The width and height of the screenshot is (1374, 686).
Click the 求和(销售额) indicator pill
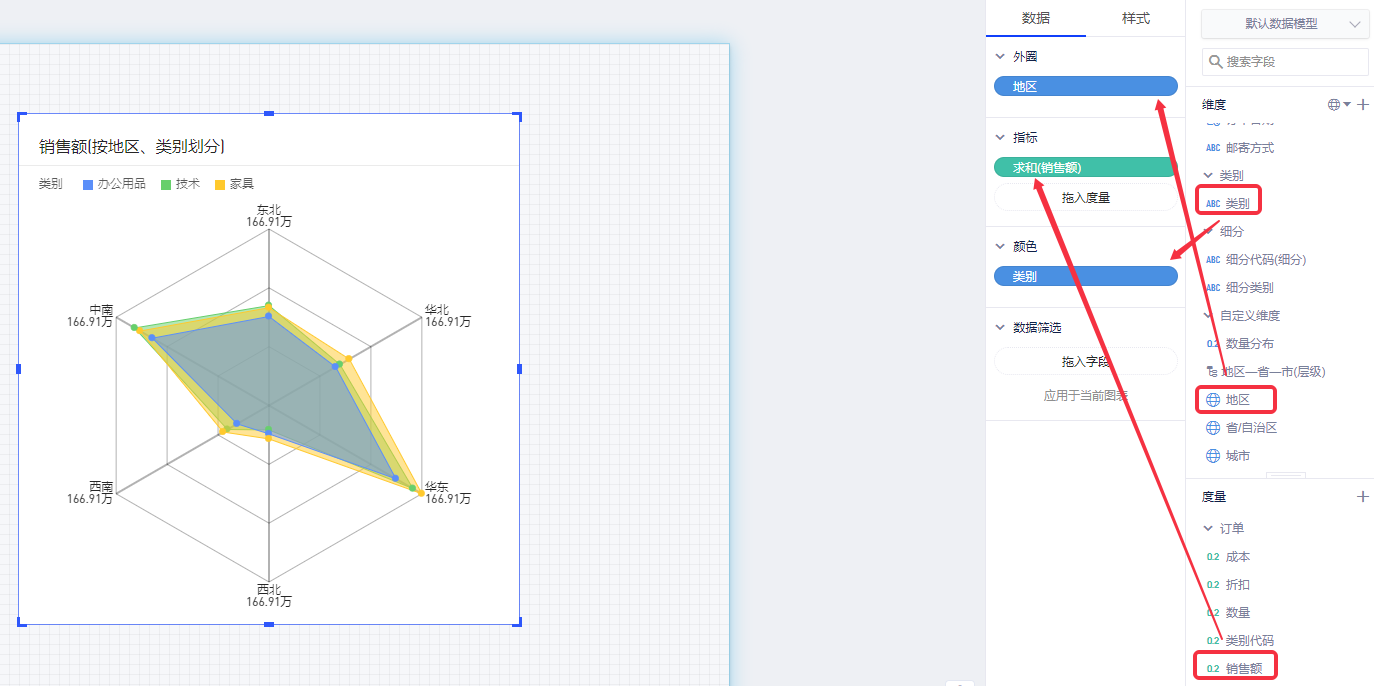pos(1085,168)
